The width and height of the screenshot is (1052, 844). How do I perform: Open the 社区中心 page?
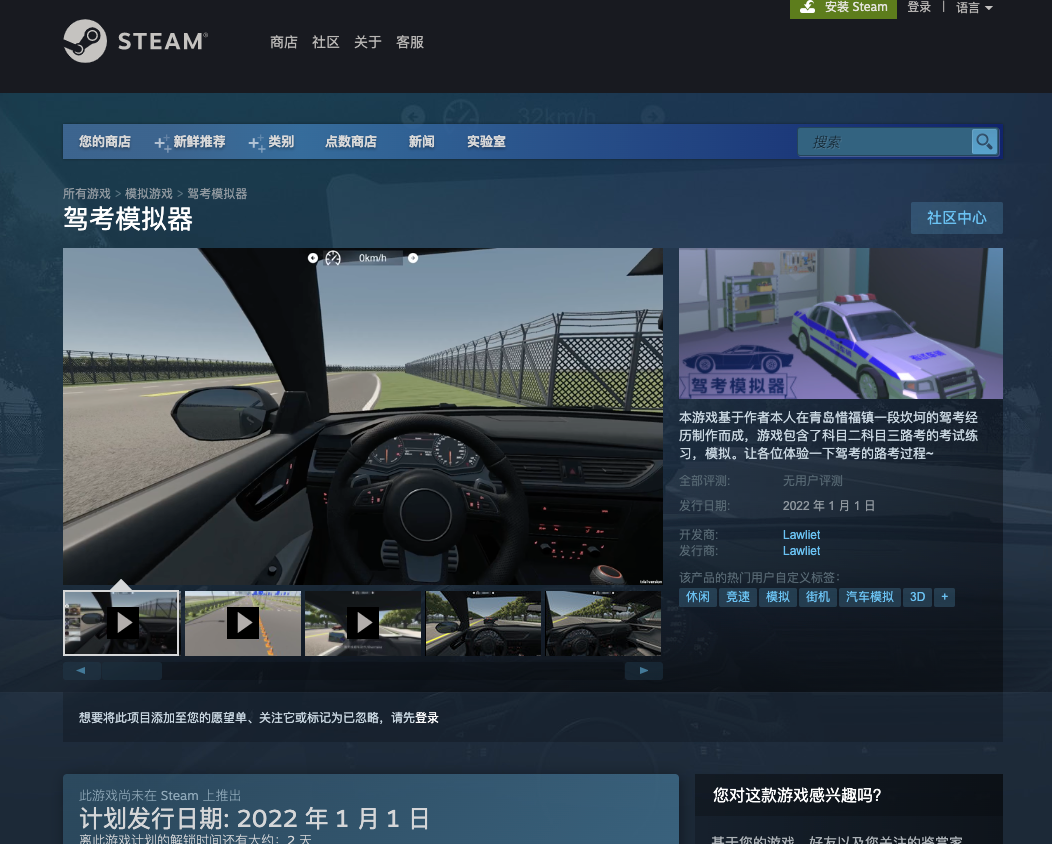[956, 217]
